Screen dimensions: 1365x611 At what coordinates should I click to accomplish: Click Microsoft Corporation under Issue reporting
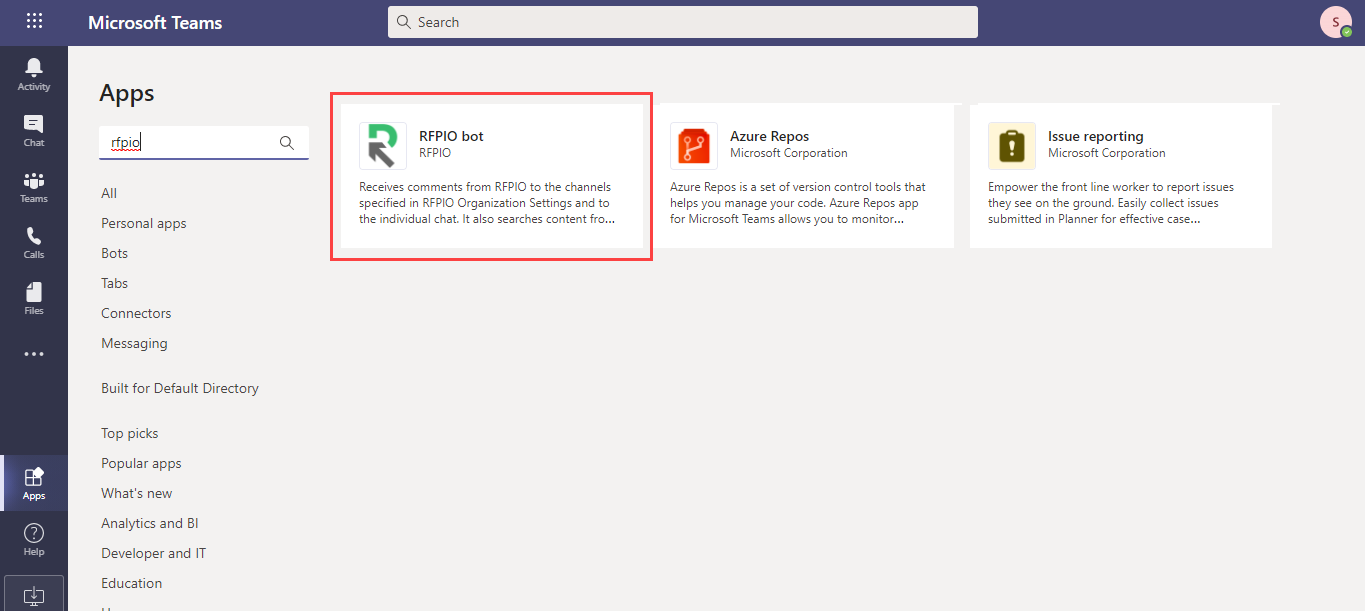point(1107,153)
